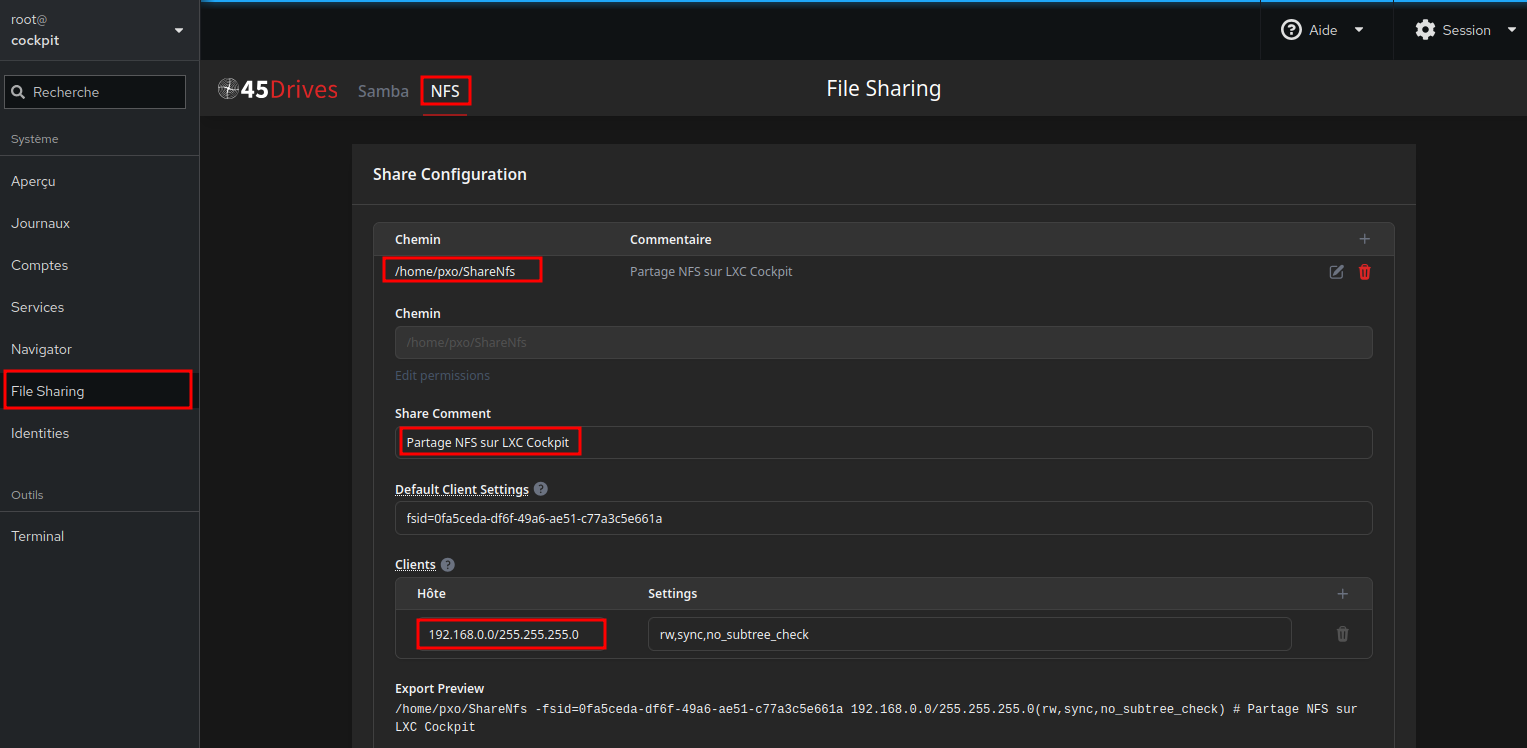Open the Aide help dropdown

tap(1323, 30)
